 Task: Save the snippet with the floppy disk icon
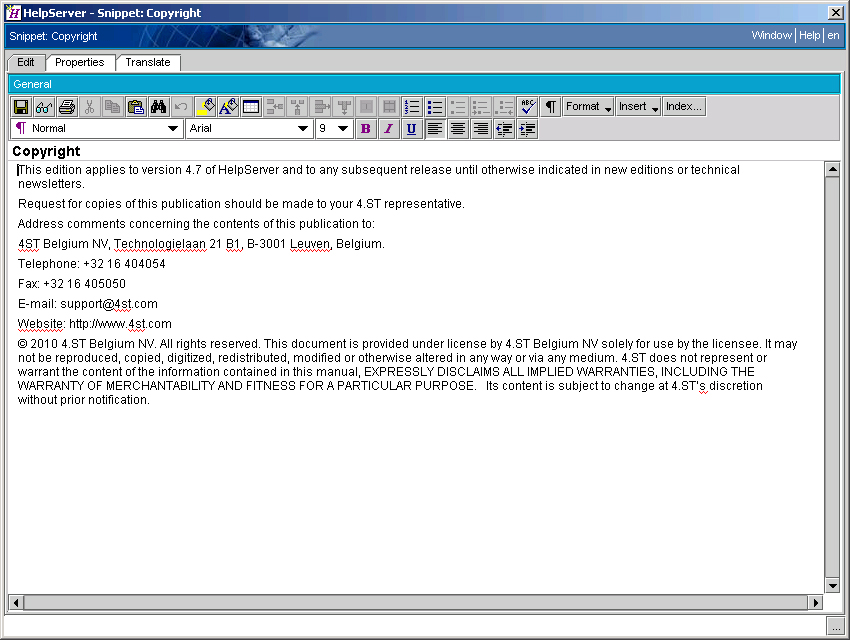click(21, 107)
